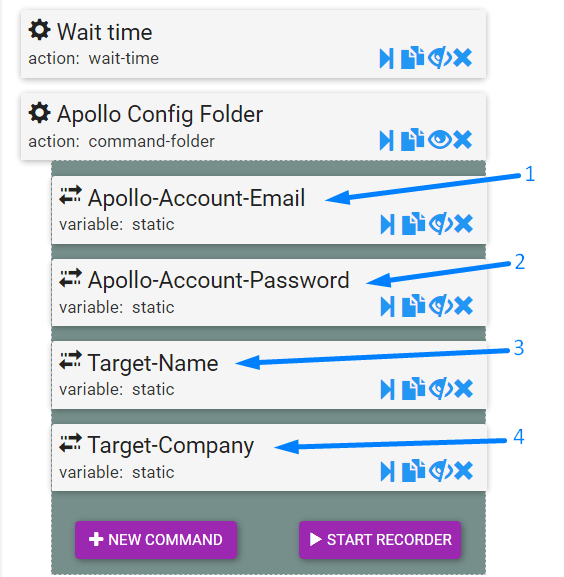
Task: Open the Apollo Config Folder gear settings
Action: [39, 113]
